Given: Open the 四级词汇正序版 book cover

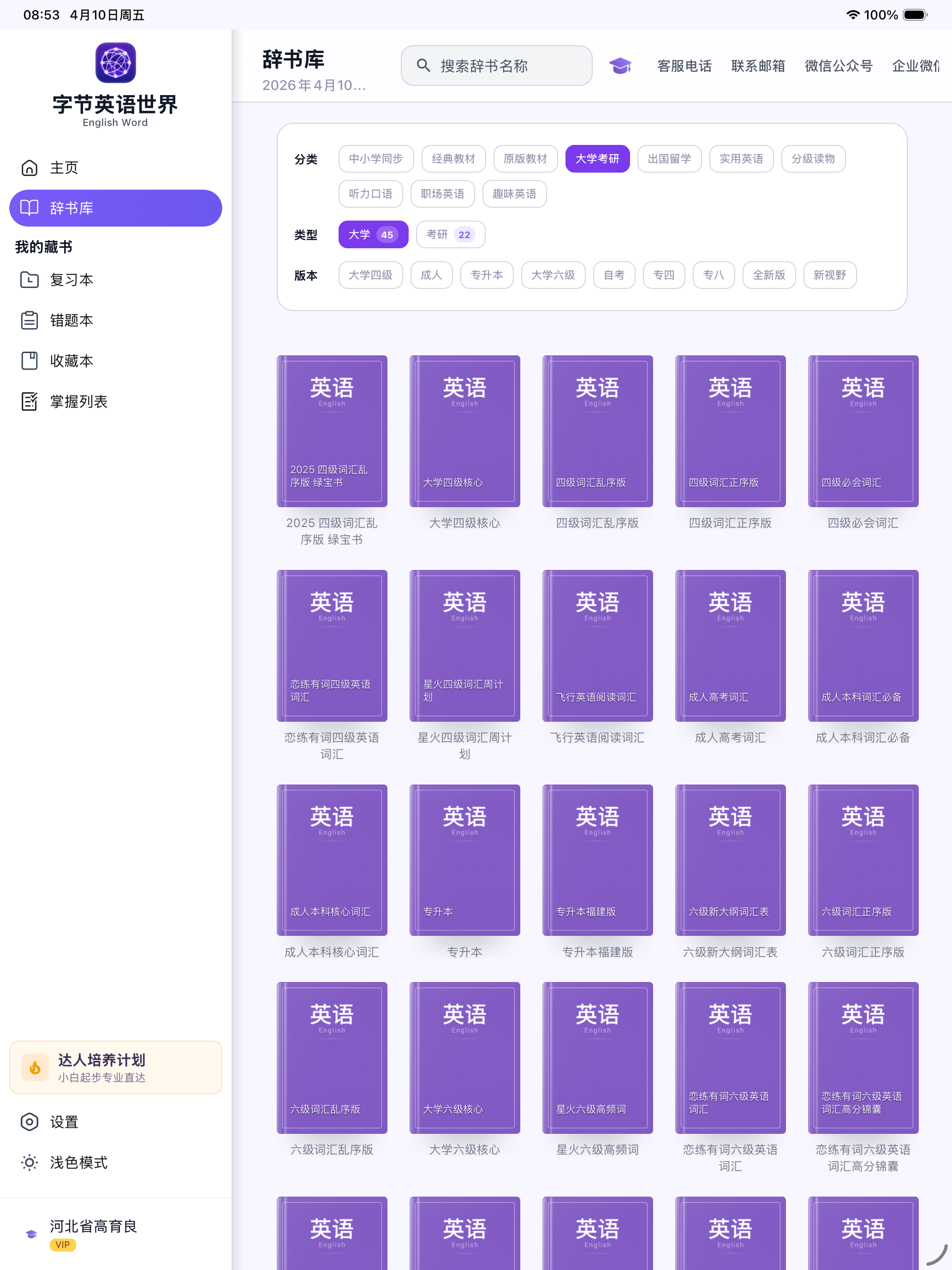Looking at the screenshot, I should pyautogui.click(x=730, y=431).
